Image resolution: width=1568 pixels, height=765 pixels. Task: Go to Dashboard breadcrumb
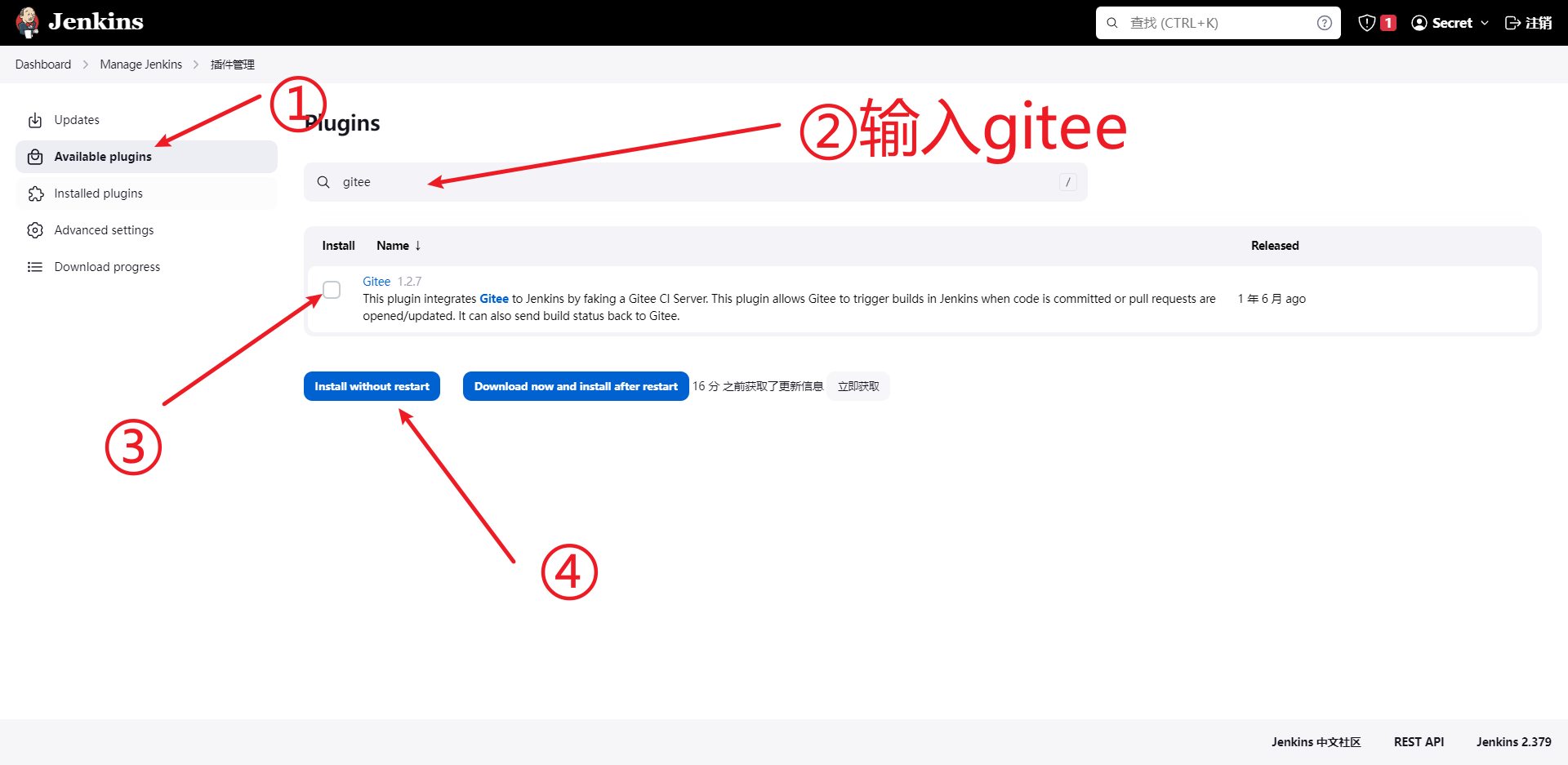tap(43, 64)
